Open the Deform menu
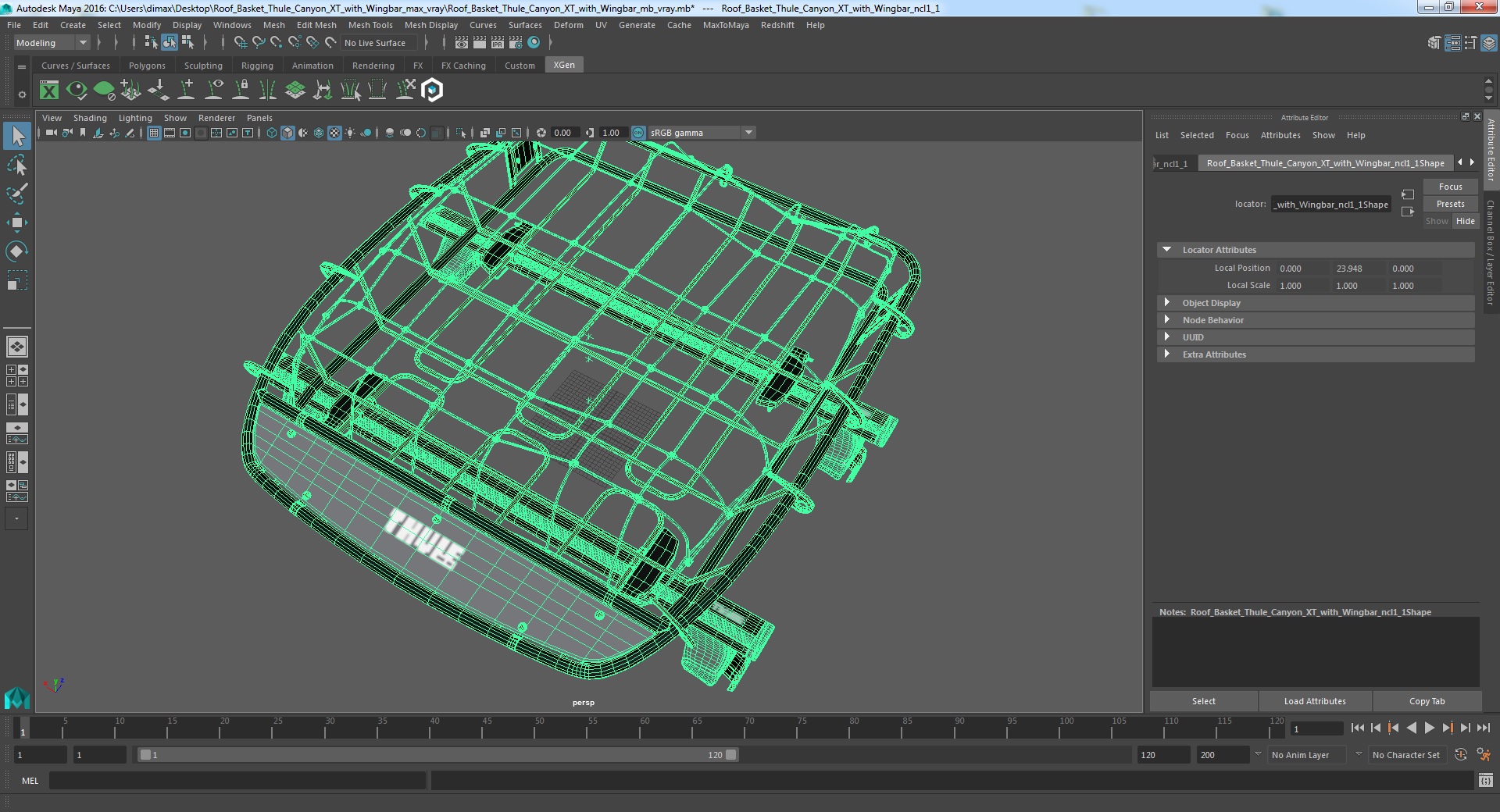1500x812 pixels. click(x=568, y=25)
